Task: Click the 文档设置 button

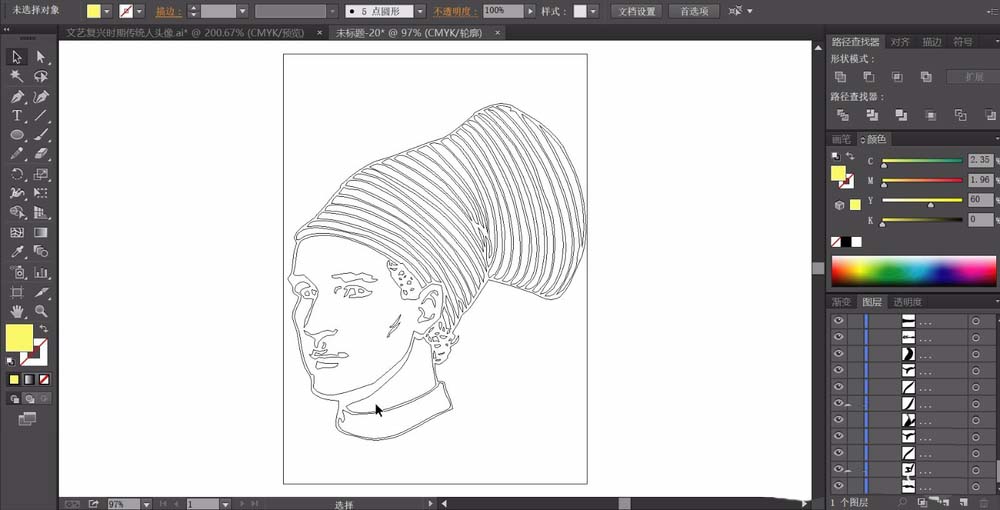Action: pos(637,11)
